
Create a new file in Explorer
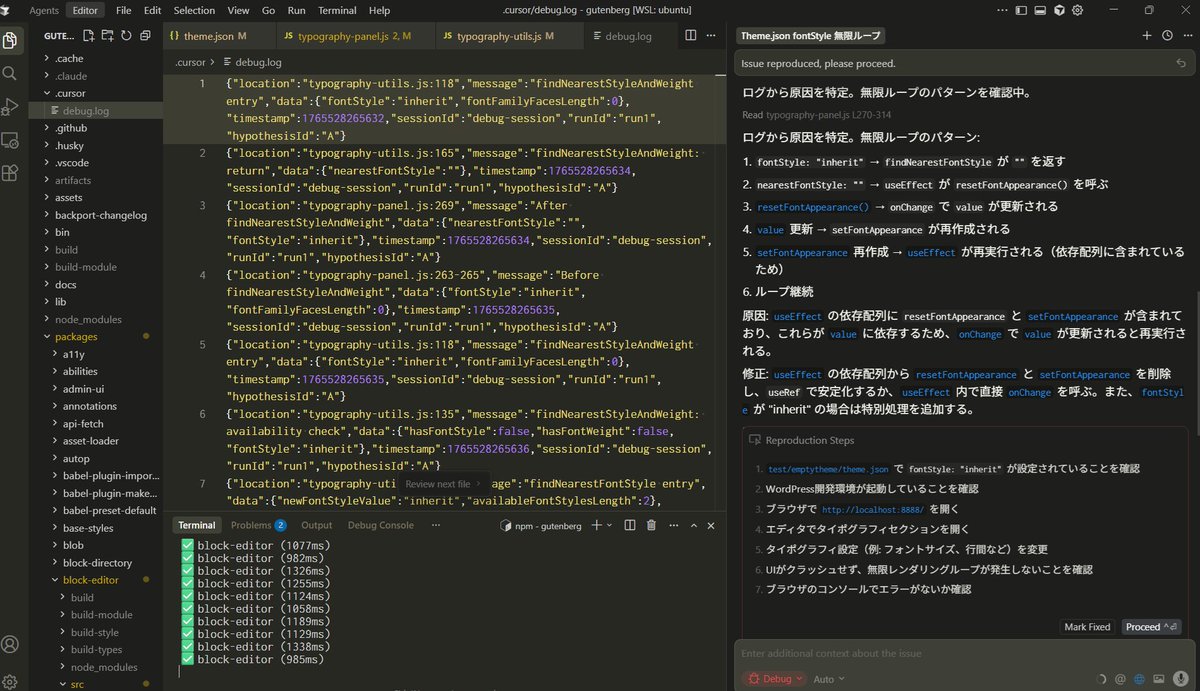89,36
